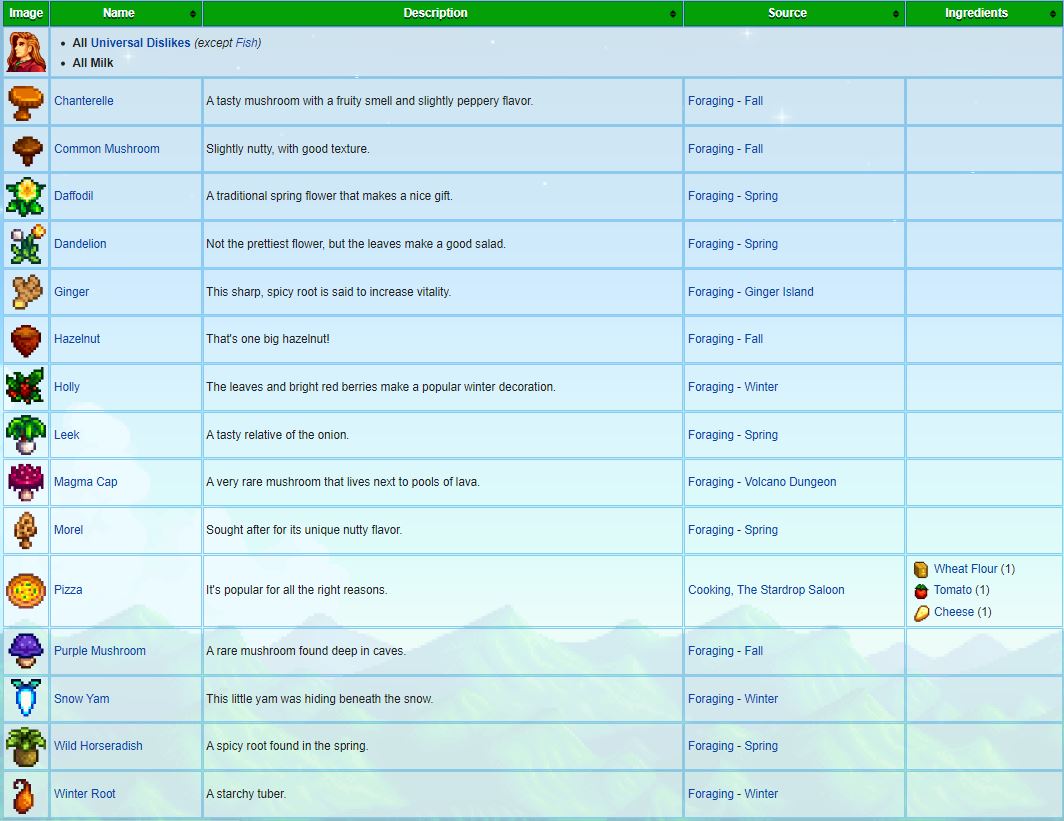The image size is (1064, 821).
Task: Follow the Foraging - Volcano Dungeon source link
Action: (761, 482)
